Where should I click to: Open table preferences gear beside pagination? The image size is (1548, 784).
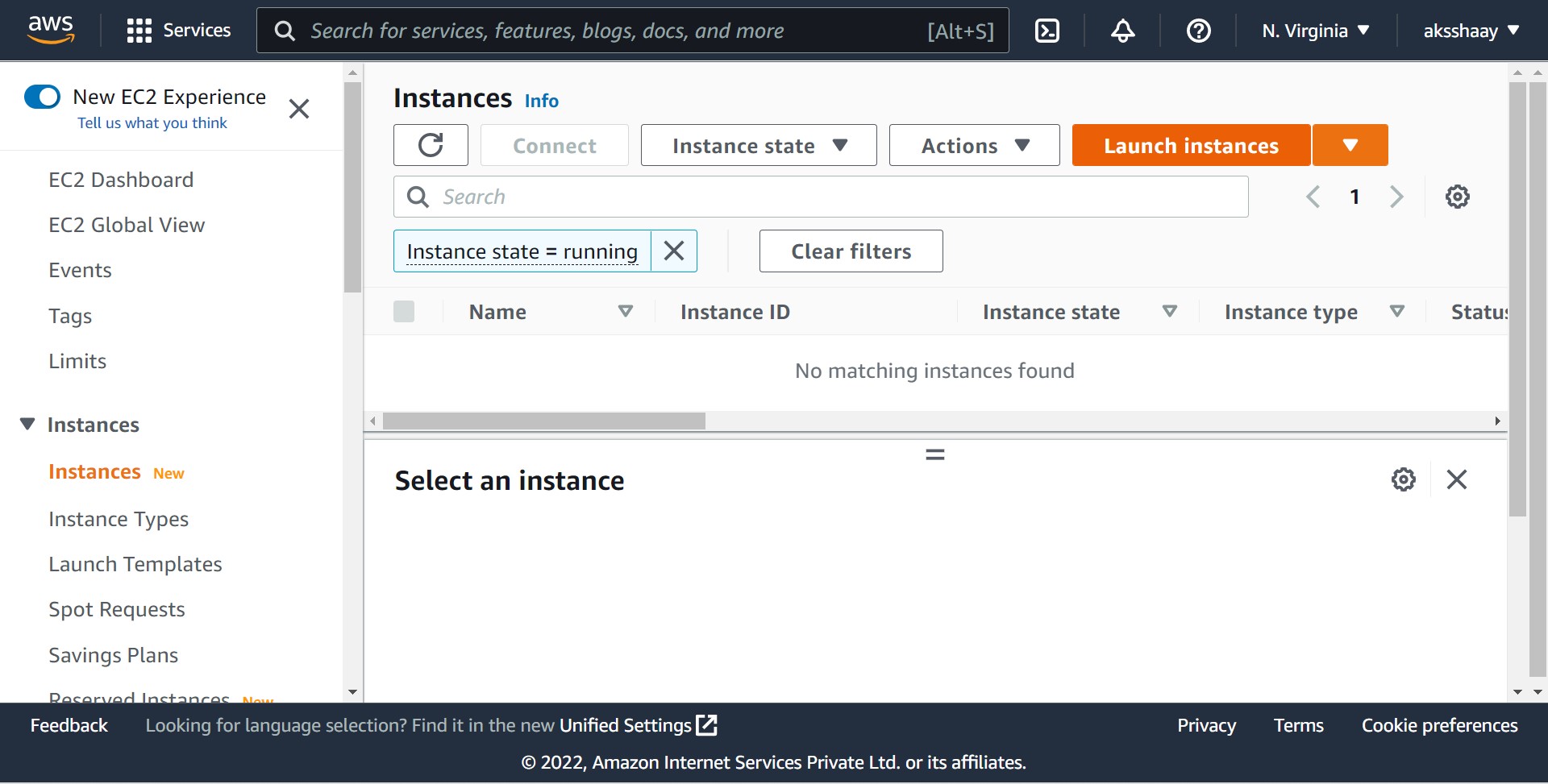click(x=1457, y=197)
